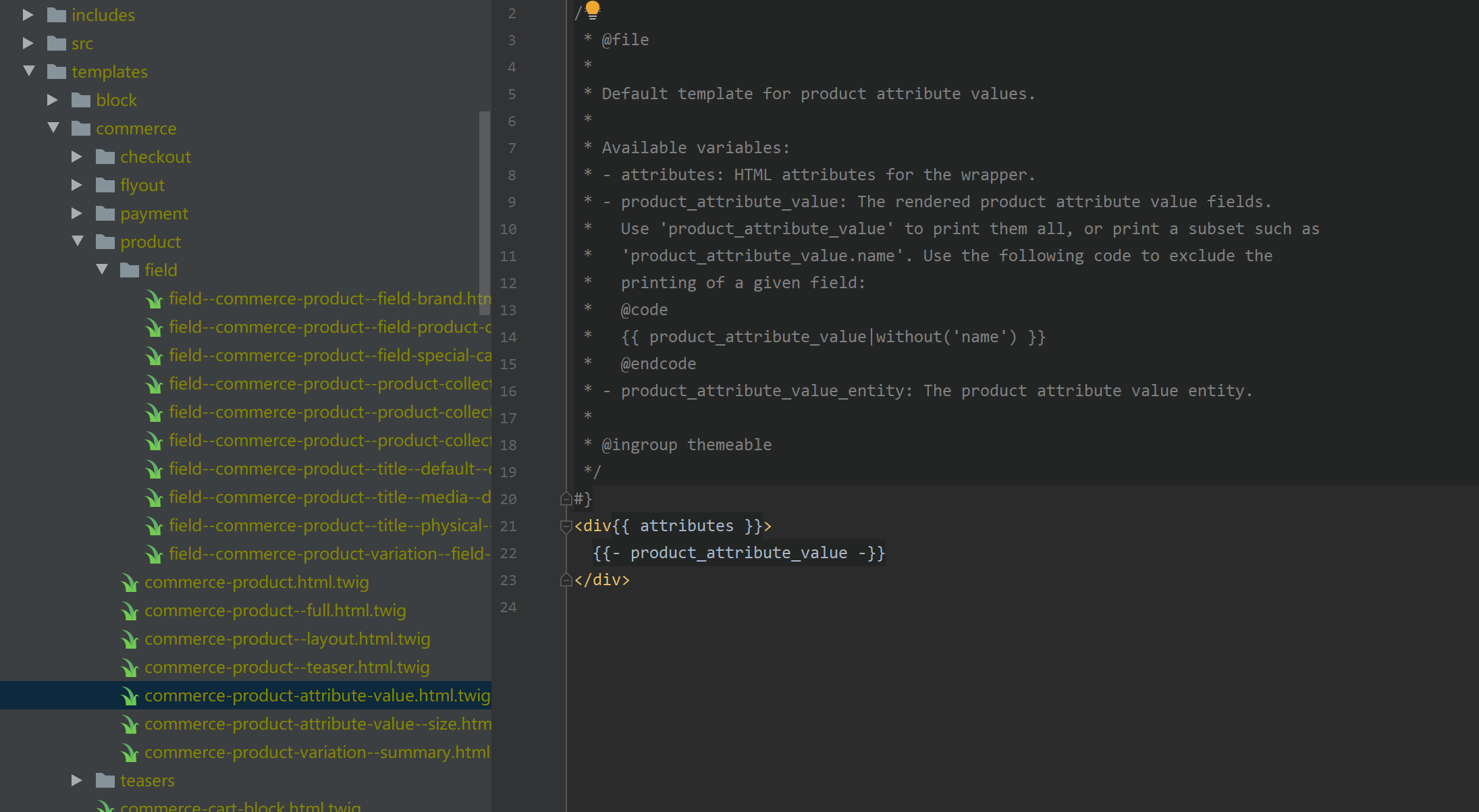Collapse the commerce folder arrow
This screenshot has width=1479, height=812.
click(53, 128)
